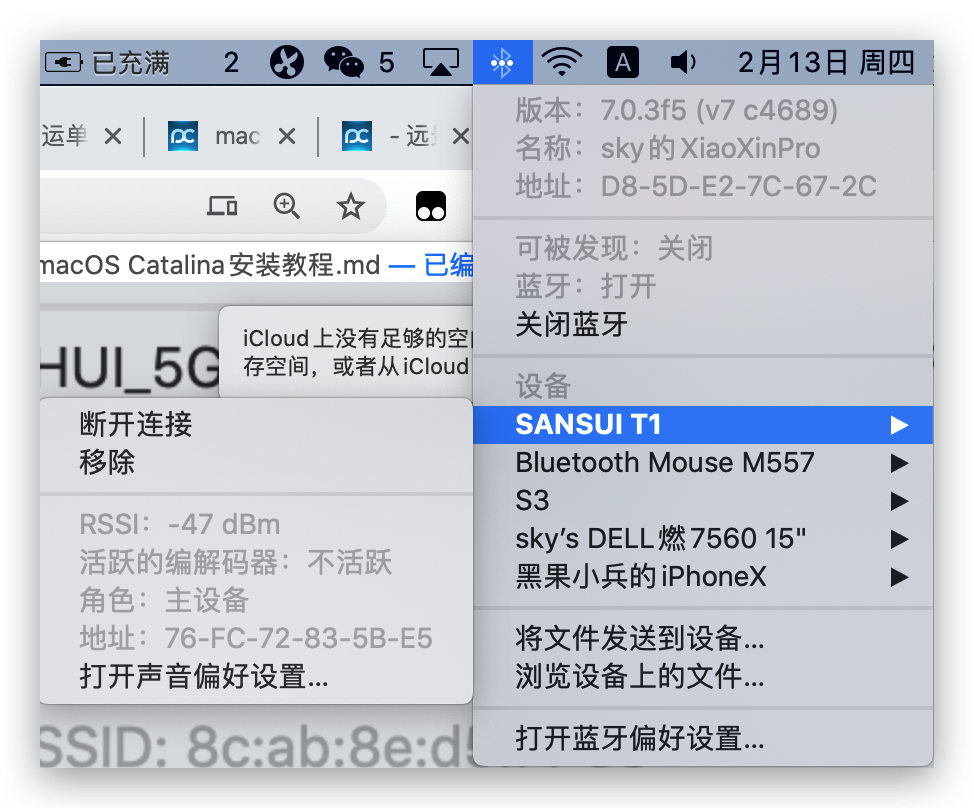Open the volume control icon
Image resolution: width=974 pixels, height=808 pixels.
coord(683,62)
